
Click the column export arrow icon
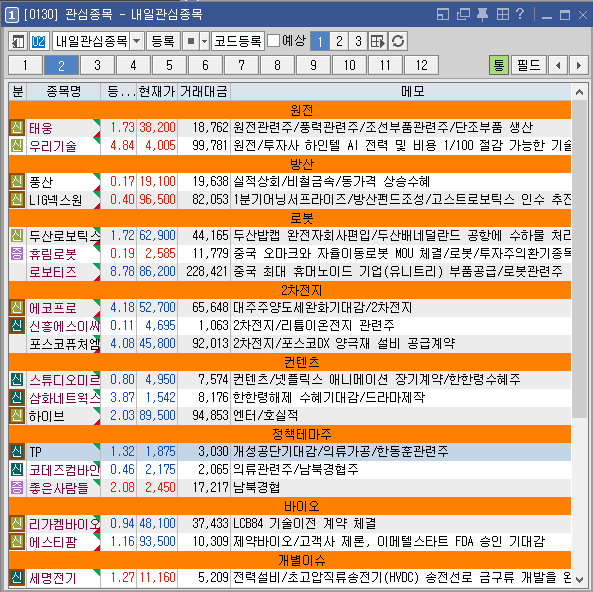377,41
